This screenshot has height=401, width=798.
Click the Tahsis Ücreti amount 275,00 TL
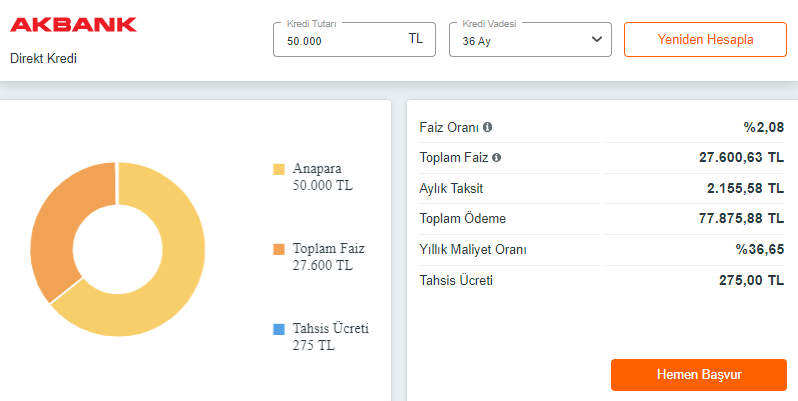746,280
